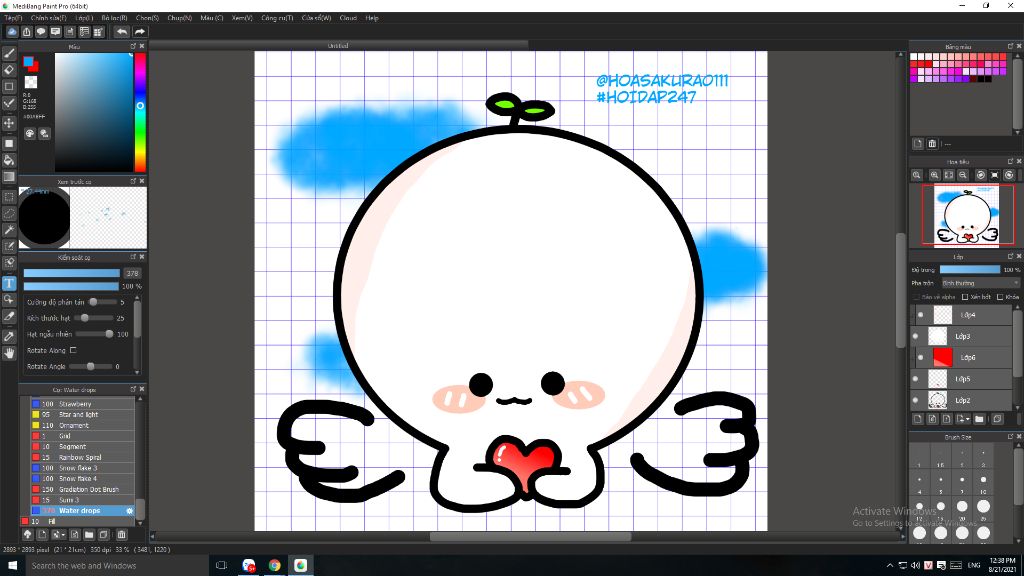Screen dimensions: 1024x576
Task: Open the Cửa sổ(W) window menu
Action: pyautogui.click(x=317, y=17)
